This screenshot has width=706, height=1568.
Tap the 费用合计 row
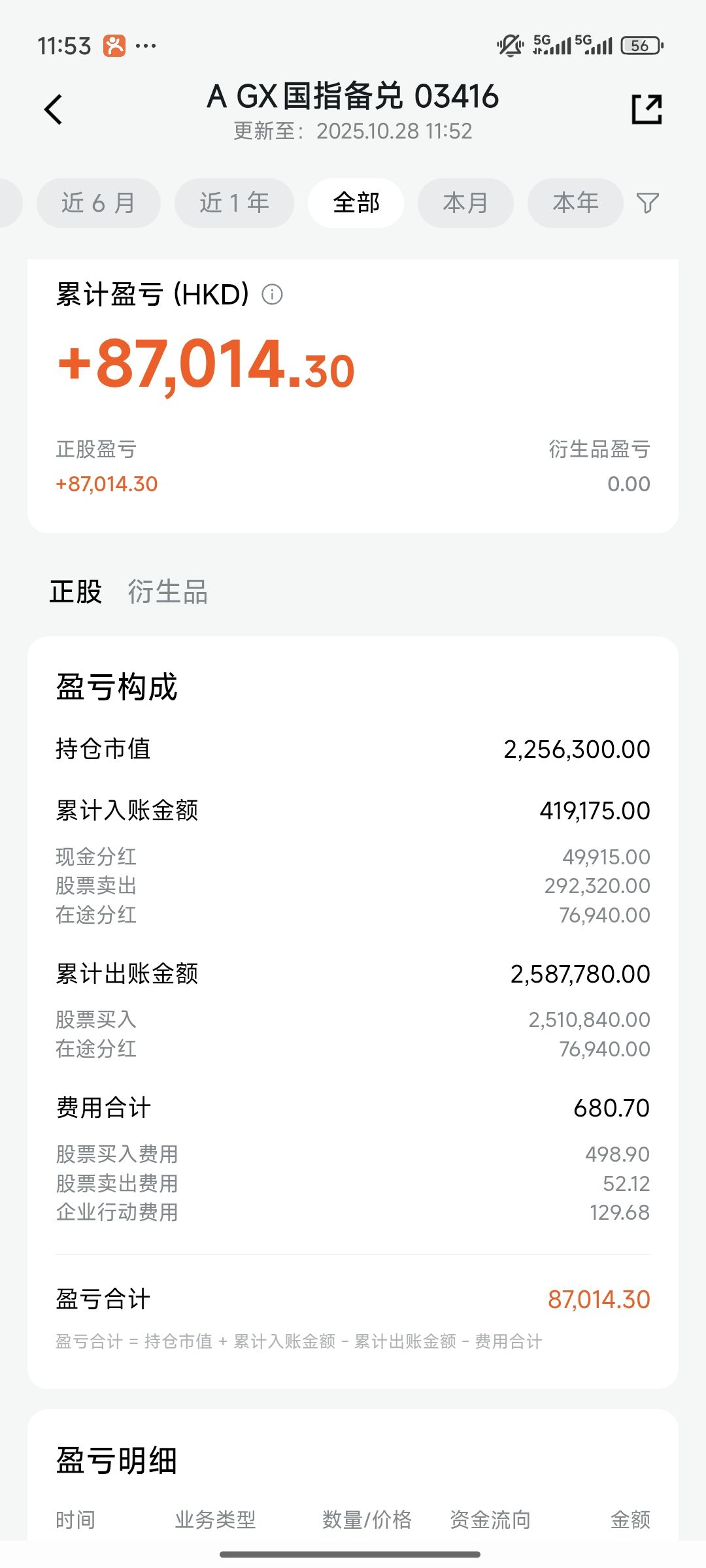(x=353, y=1108)
